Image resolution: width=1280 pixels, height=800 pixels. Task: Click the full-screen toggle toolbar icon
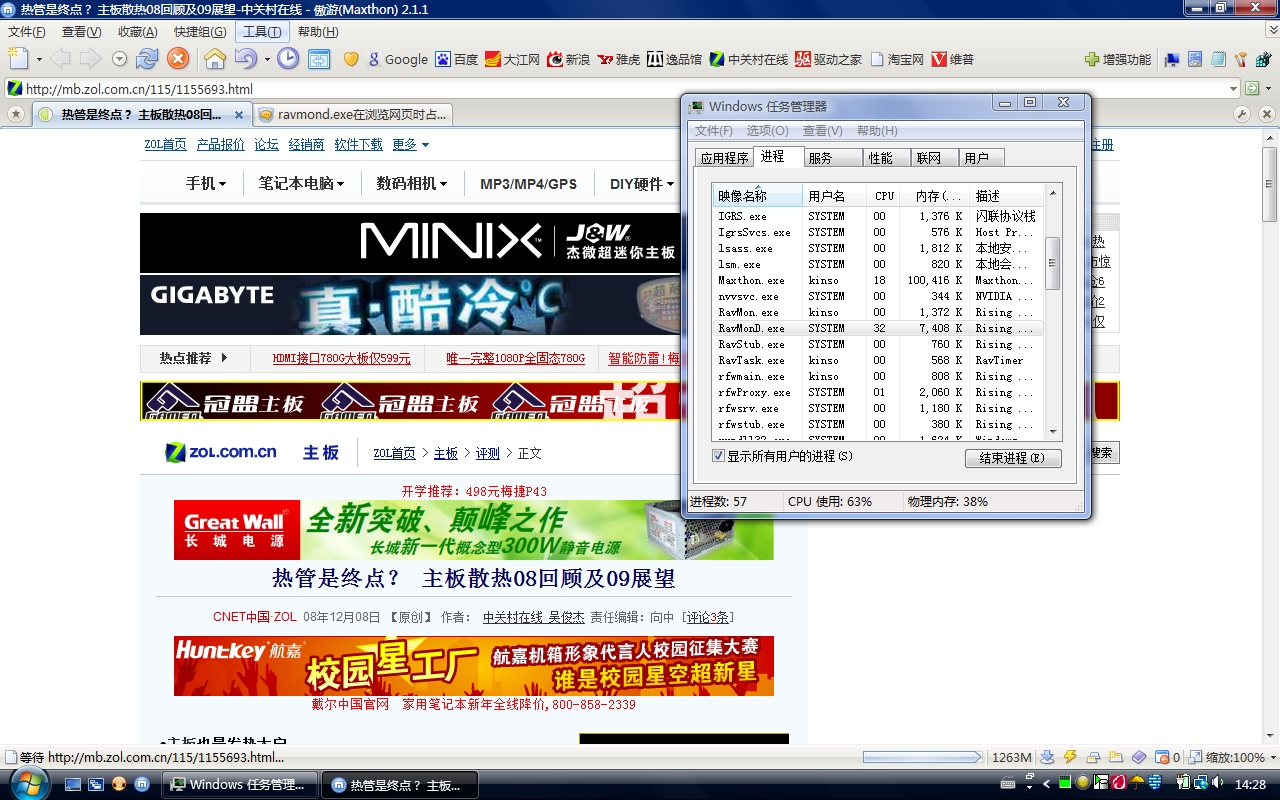coord(319,59)
